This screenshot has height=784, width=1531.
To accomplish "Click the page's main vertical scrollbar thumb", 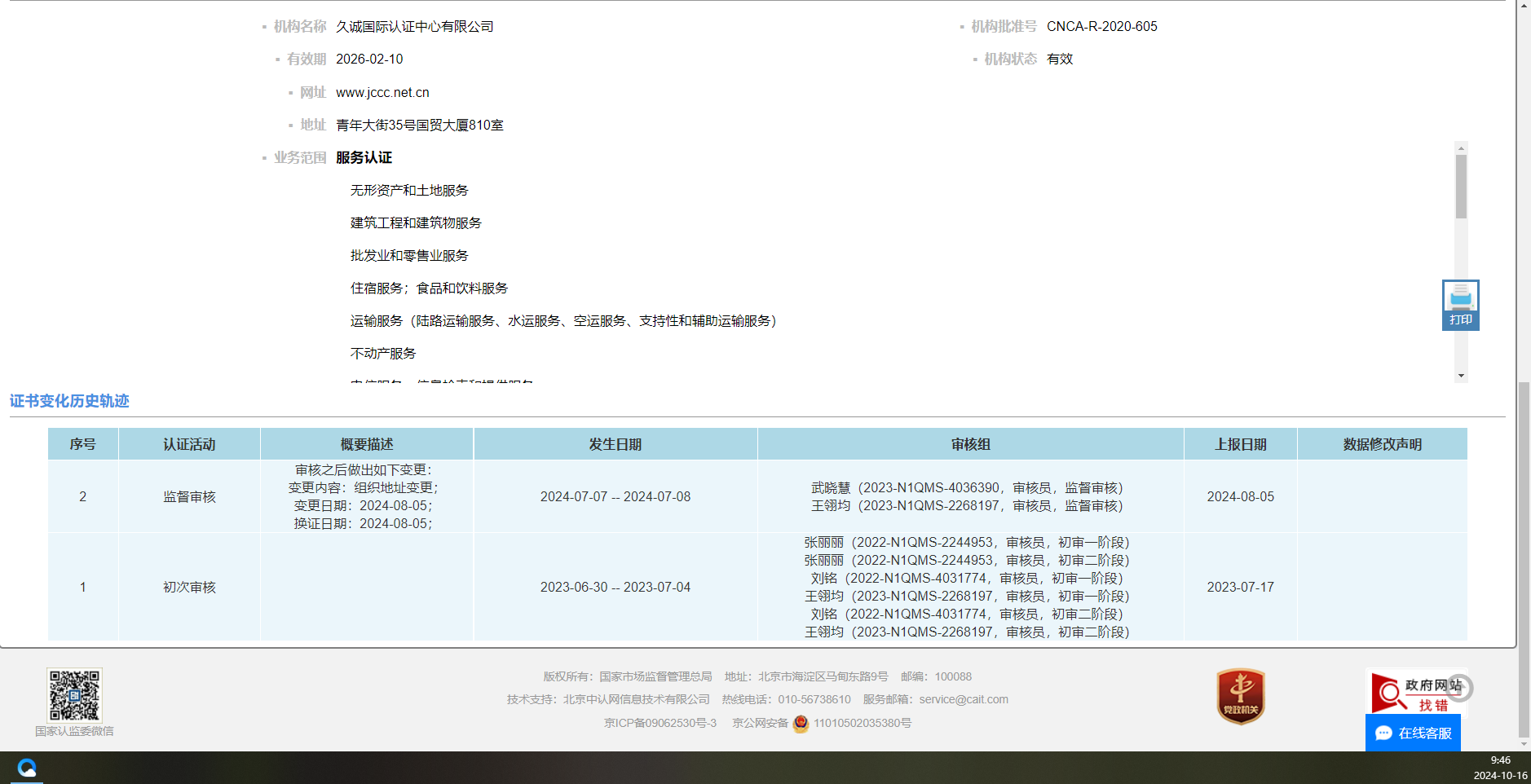I will coord(1524,559).
